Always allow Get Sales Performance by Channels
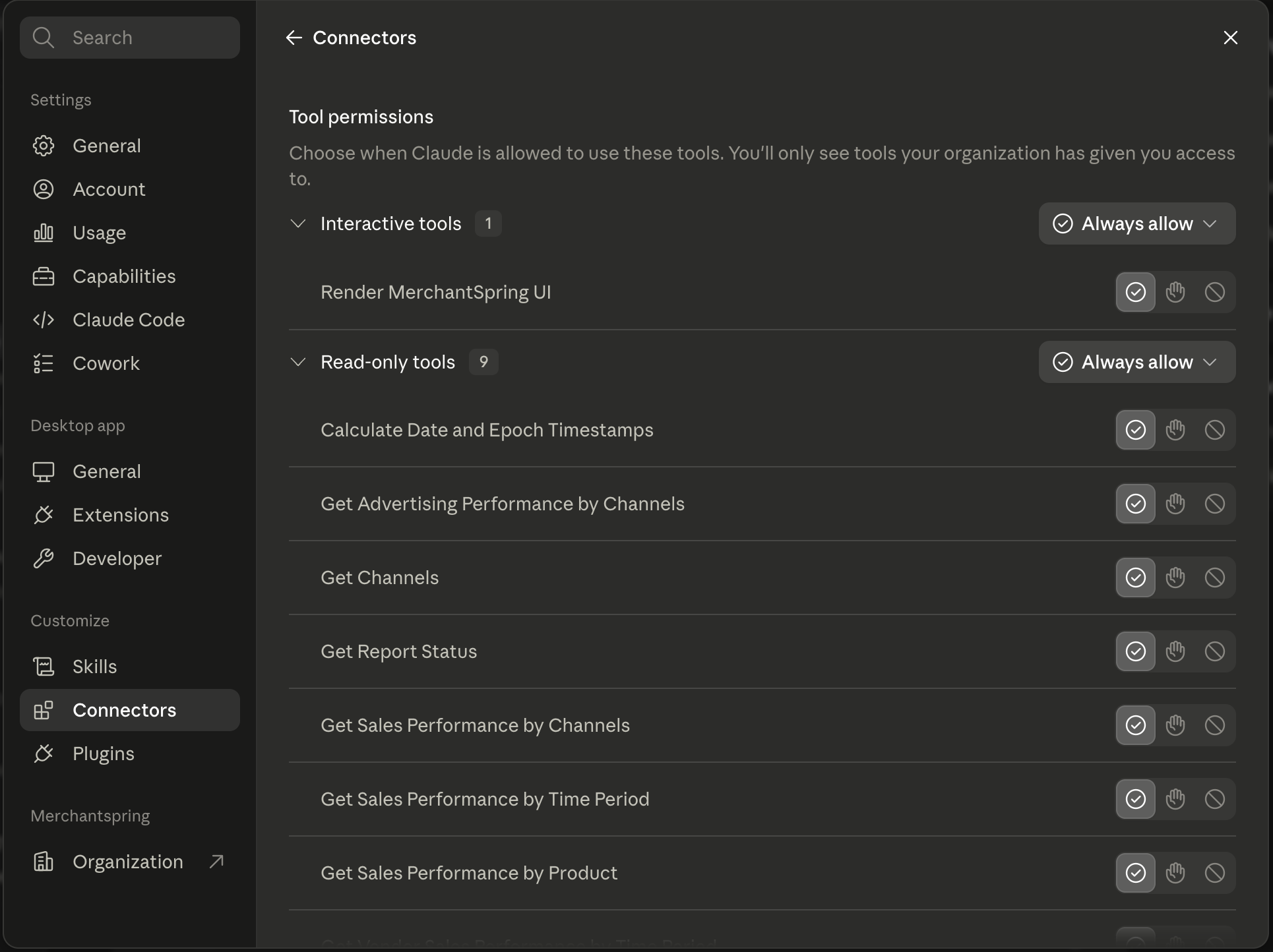 point(1136,725)
